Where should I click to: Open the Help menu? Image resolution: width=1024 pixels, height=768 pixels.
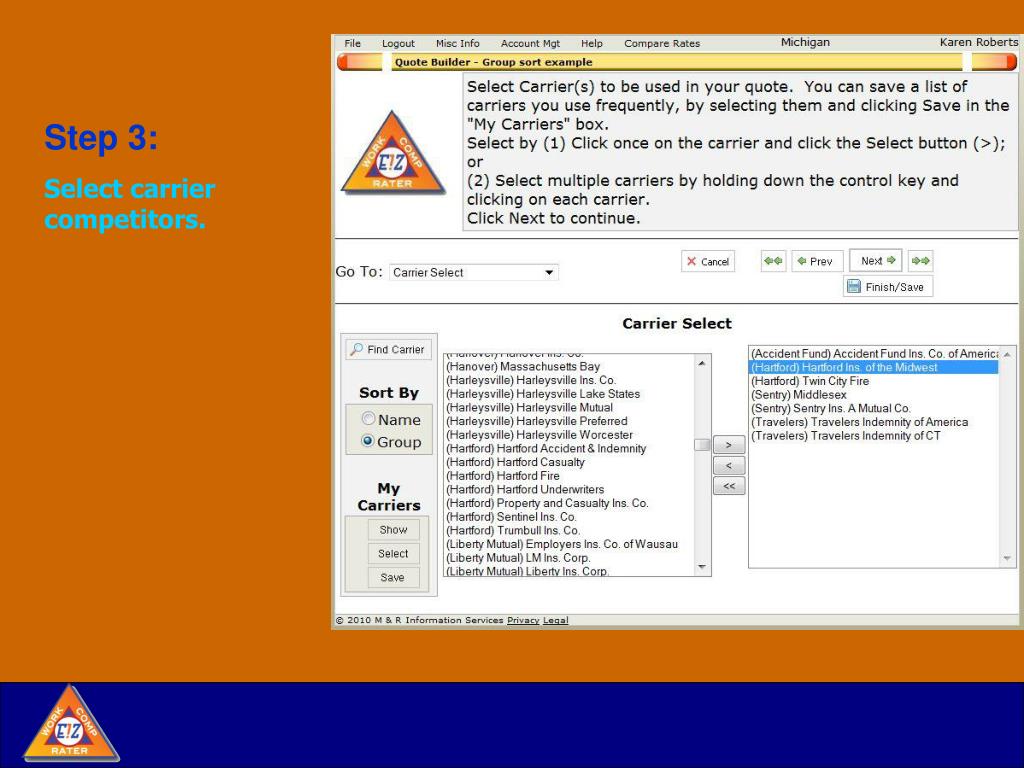click(592, 43)
